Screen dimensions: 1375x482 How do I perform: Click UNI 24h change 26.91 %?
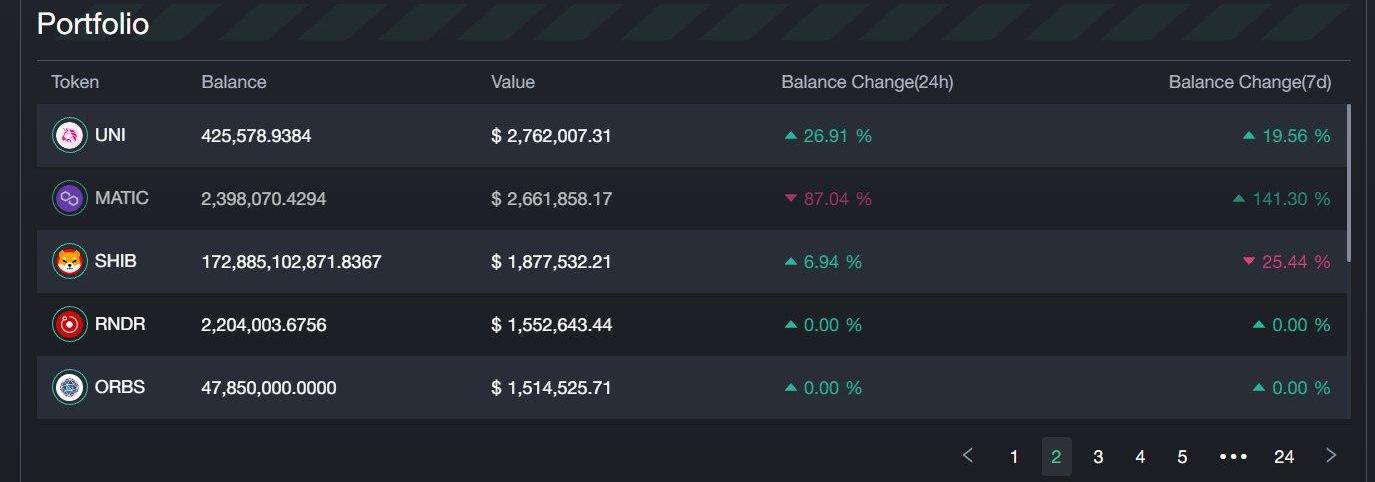[x=828, y=136]
